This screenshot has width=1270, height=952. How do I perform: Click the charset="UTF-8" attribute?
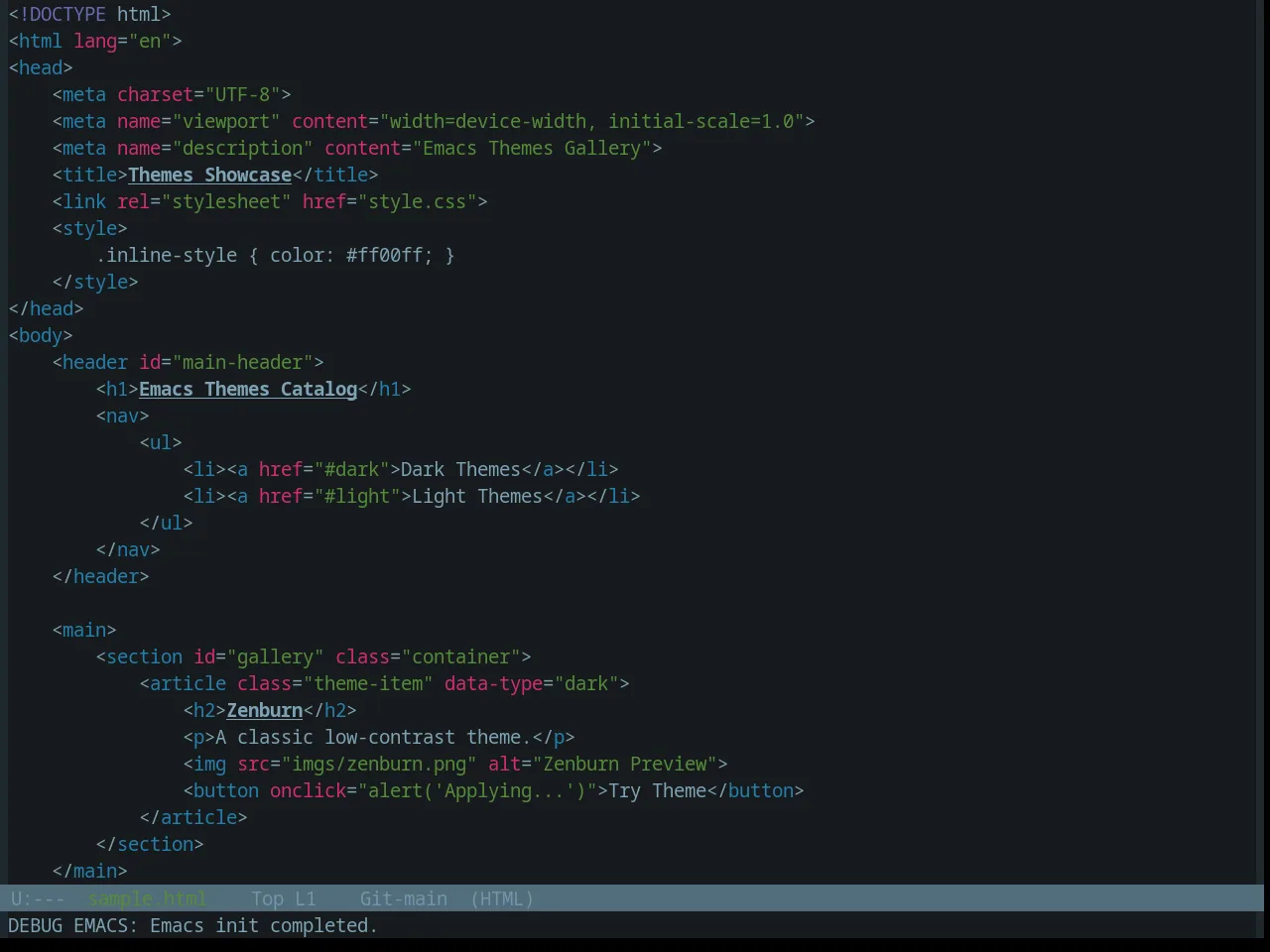[x=198, y=94]
